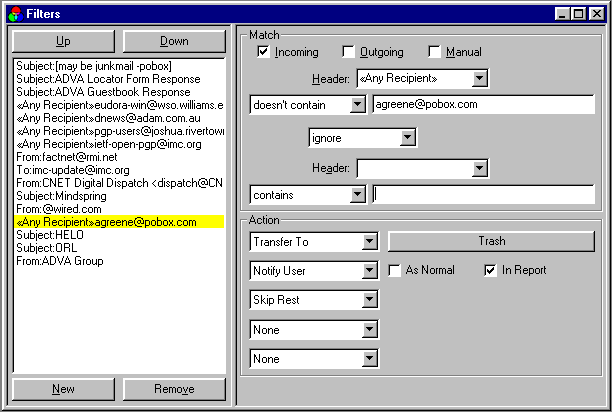Toggle the Manual match checkbox
Image resolution: width=612 pixels, height=412 pixels.
pyautogui.click(x=435, y=52)
